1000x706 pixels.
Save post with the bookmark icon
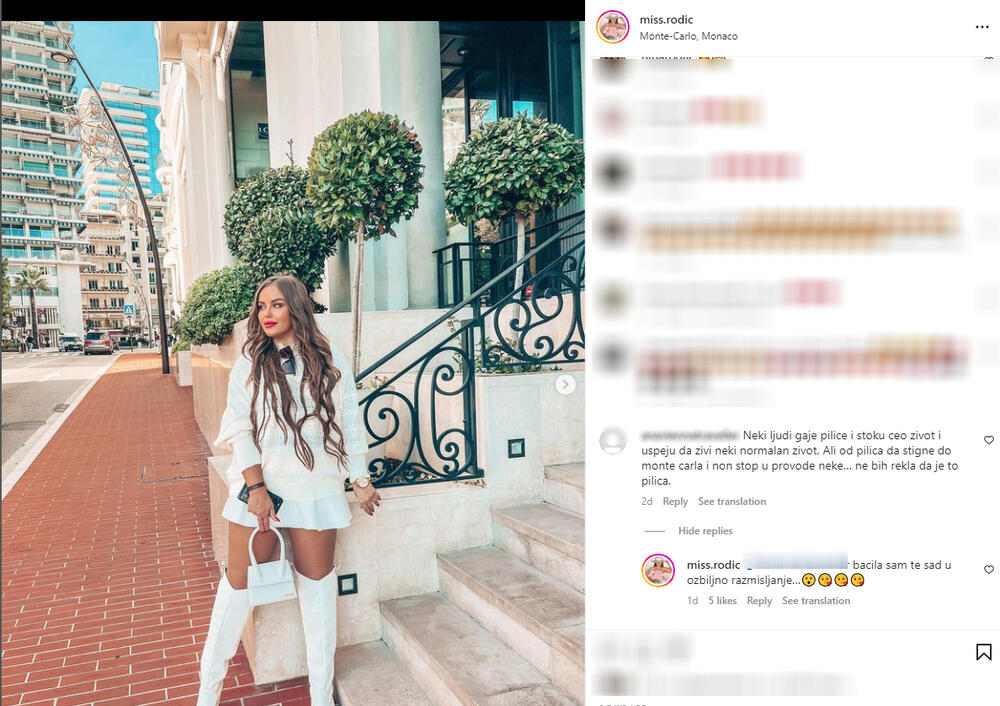pos(983,652)
